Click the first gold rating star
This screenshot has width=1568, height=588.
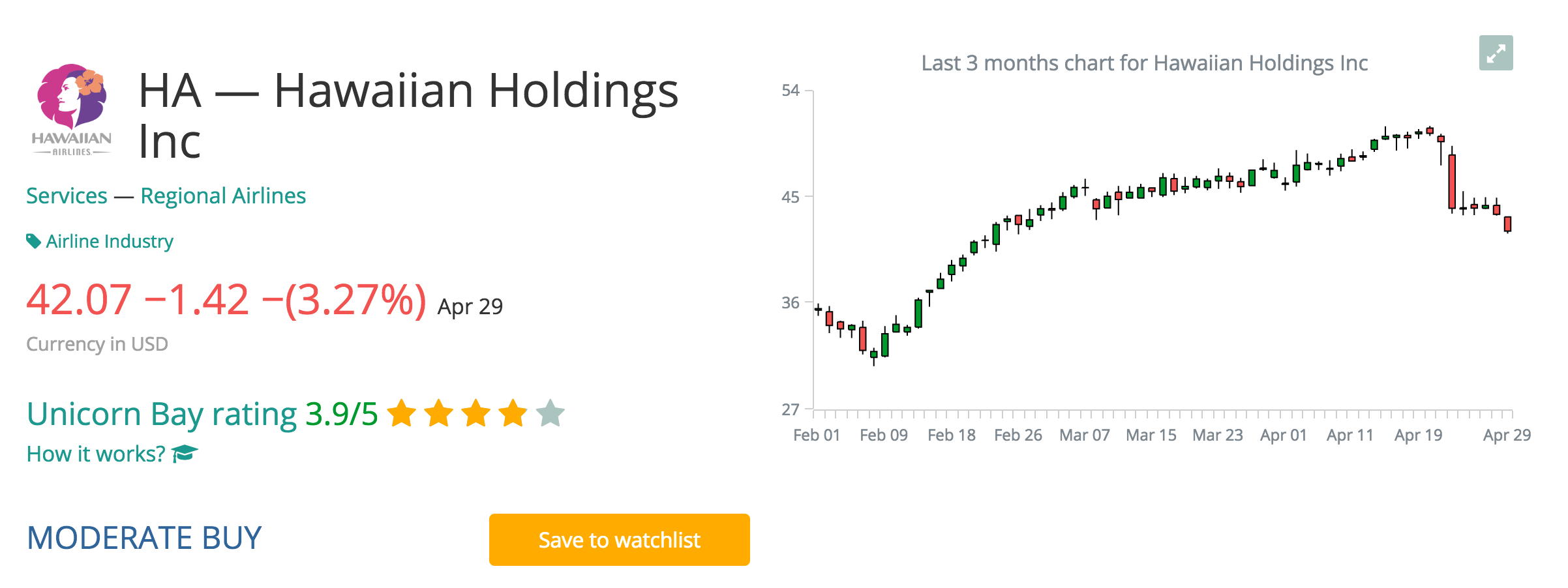pyautogui.click(x=401, y=413)
